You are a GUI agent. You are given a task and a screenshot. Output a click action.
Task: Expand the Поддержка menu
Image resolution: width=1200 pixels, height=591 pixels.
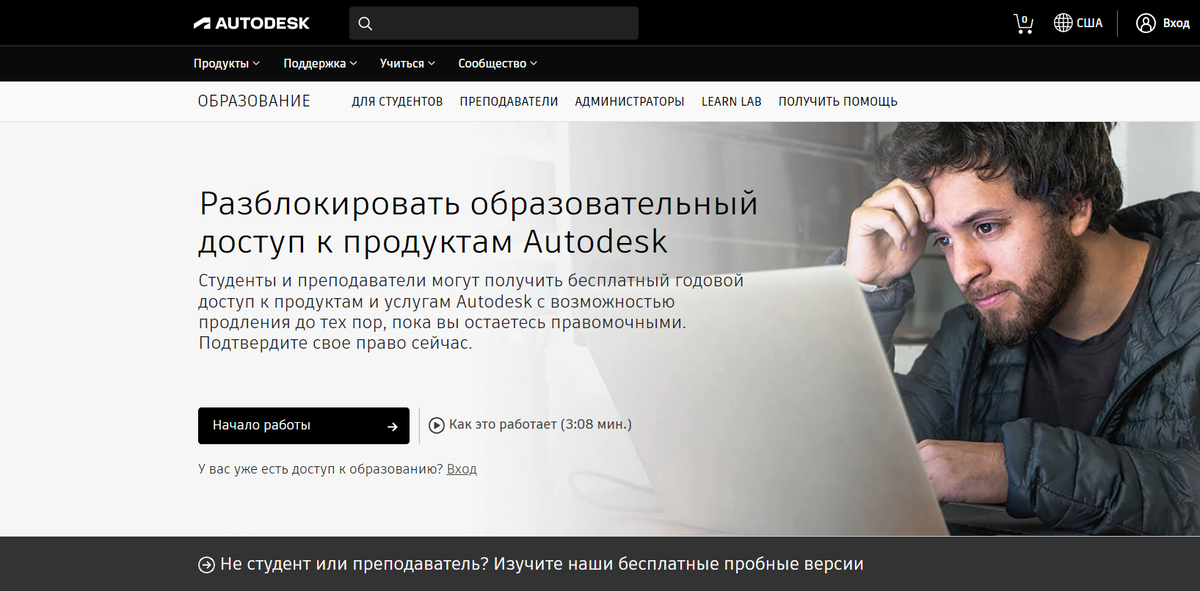(320, 63)
